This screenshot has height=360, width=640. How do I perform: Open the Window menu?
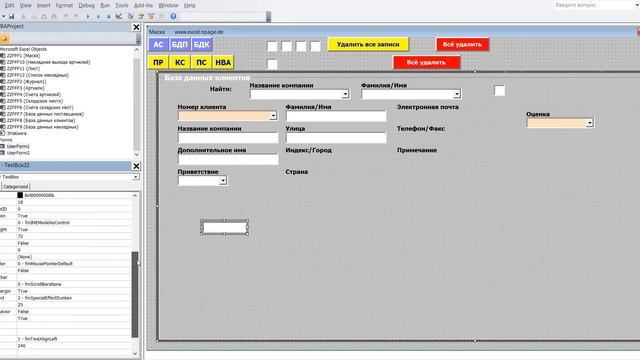coord(168,5)
